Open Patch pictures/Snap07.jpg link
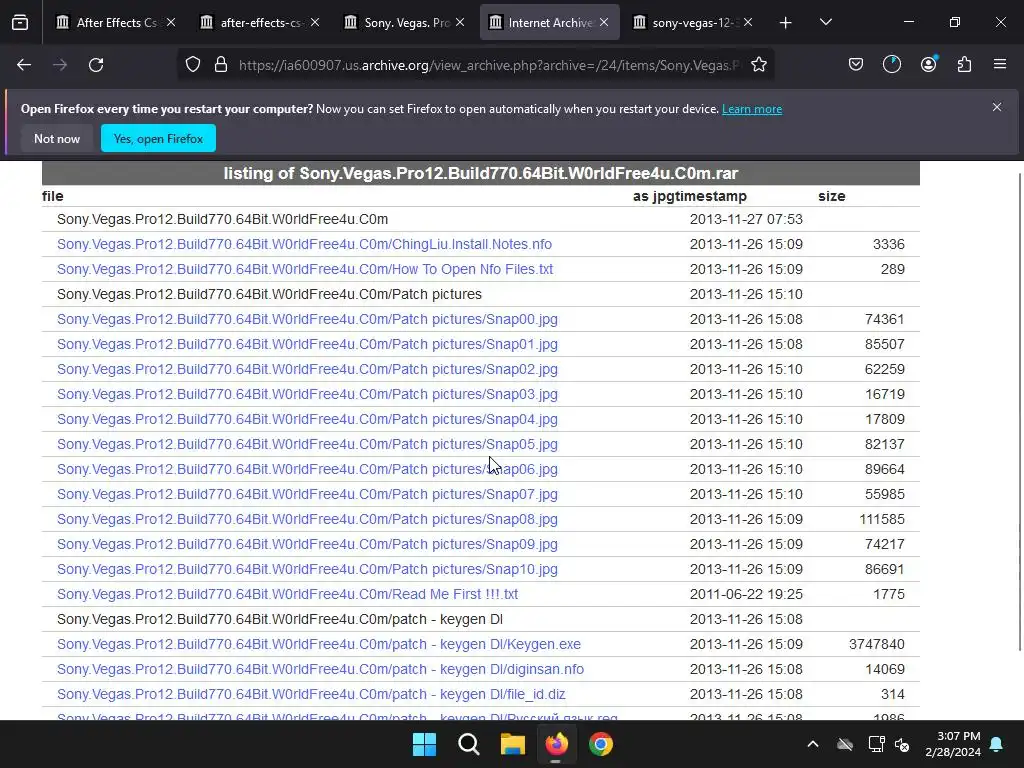This screenshot has width=1024, height=768. click(x=307, y=494)
